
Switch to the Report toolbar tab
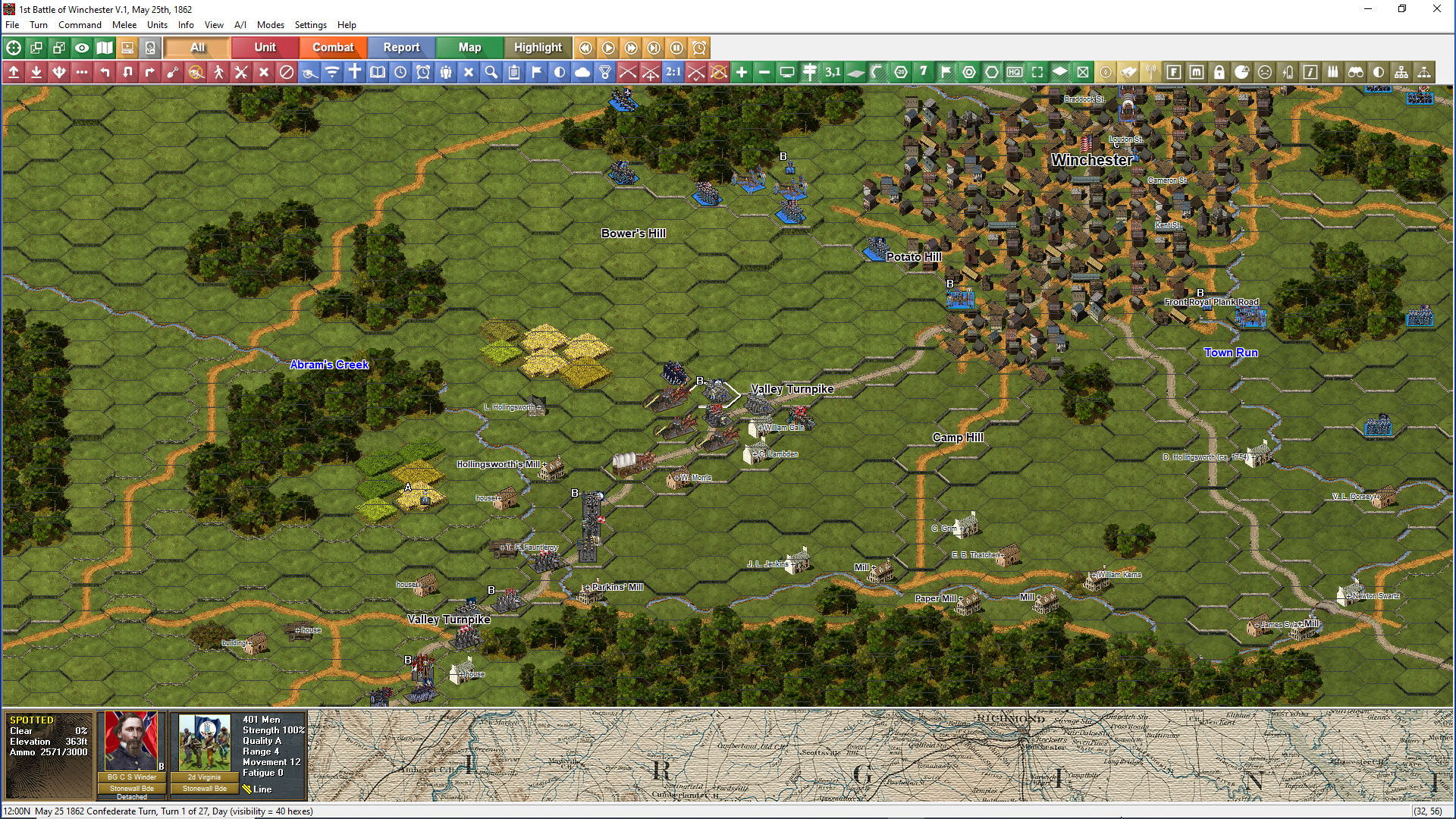pyautogui.click(x=401, y=48)
